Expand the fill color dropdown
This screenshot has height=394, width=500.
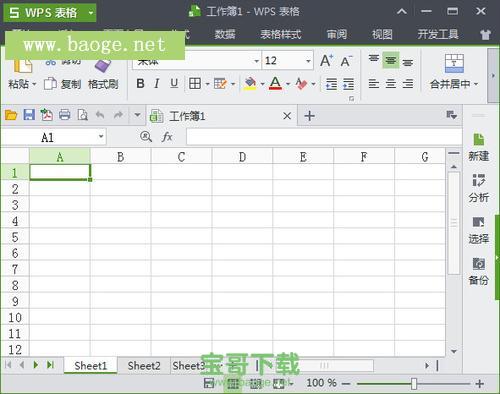tap(262, 84)
